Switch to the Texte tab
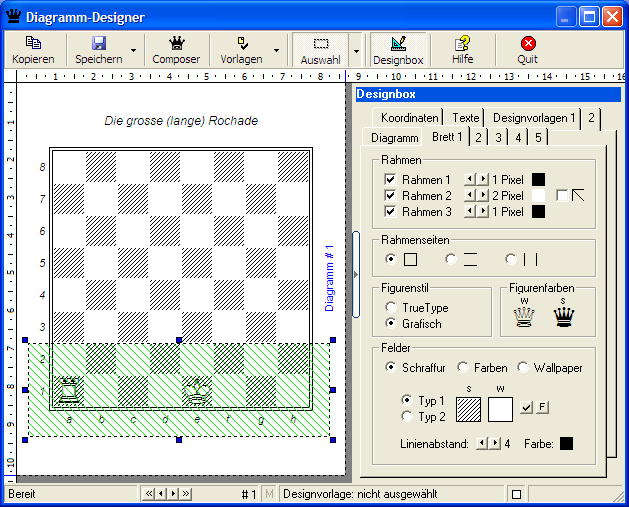Image resolution: width=629 pixels, height=507 pixels. coord(465,118)
